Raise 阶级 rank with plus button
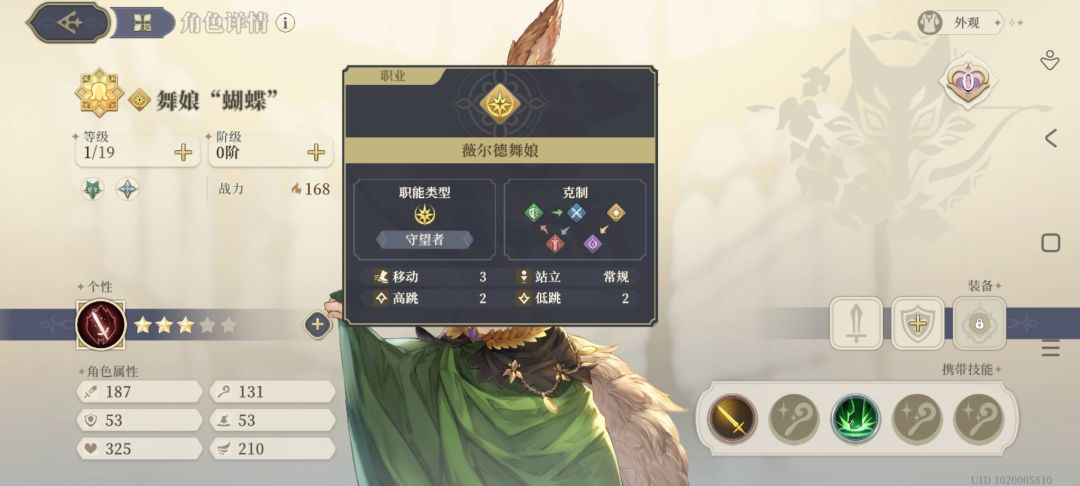Image resolution: width=1080 pixels, height=486 pixels. point(316,152)
